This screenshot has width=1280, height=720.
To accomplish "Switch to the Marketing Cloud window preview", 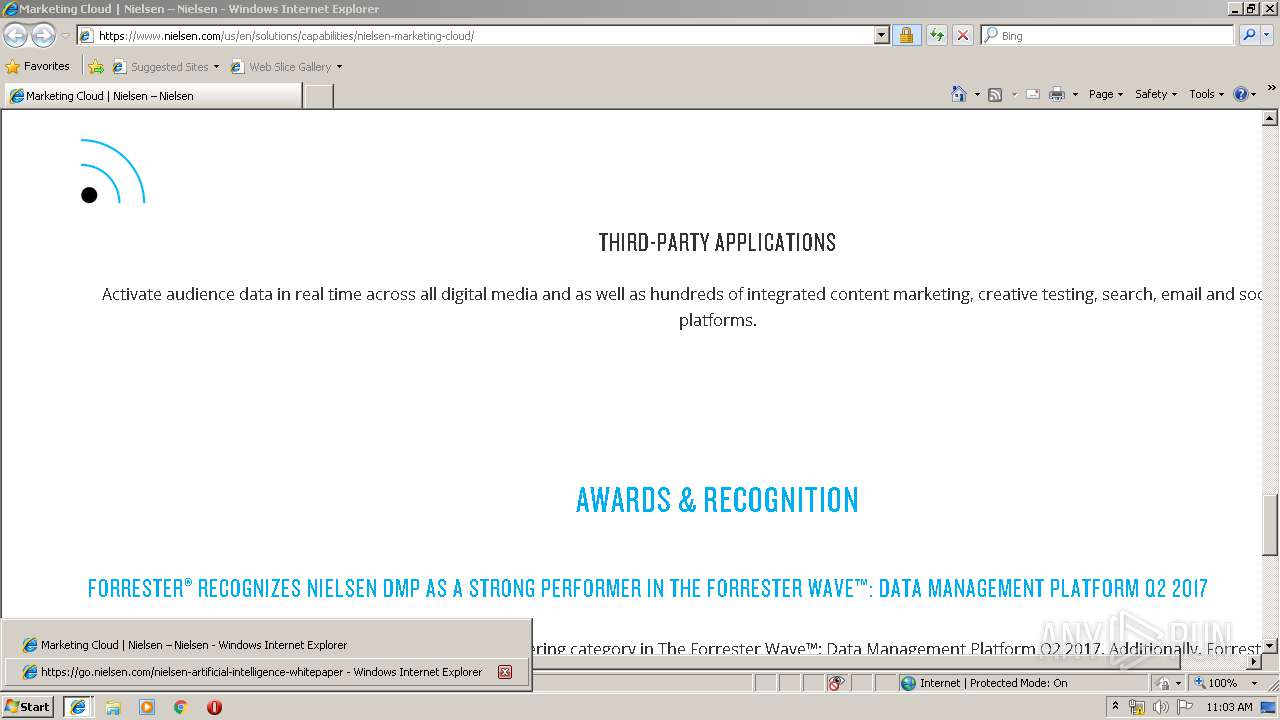I will tap(266, 645).
